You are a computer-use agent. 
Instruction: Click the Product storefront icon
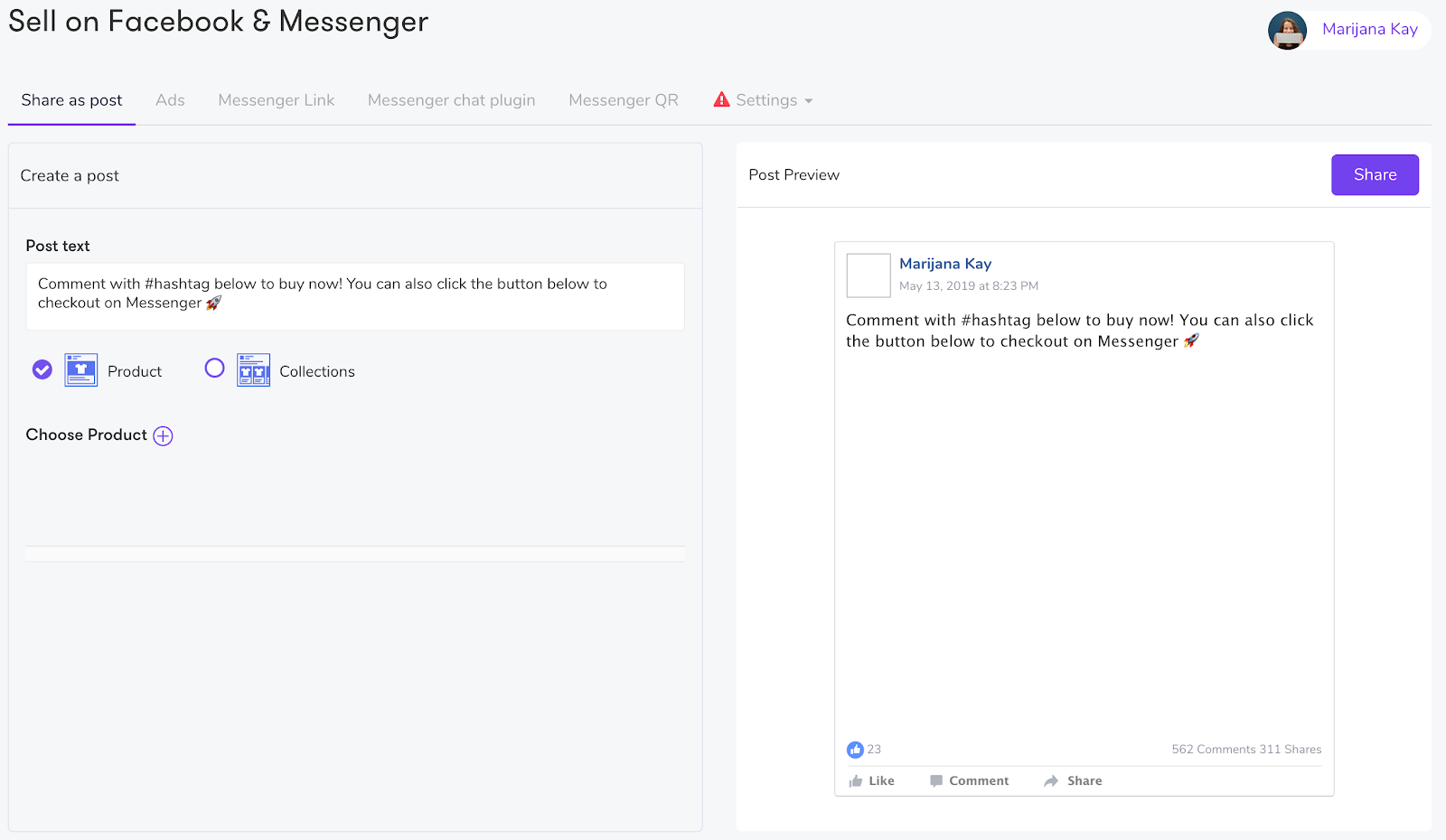coord(80,369)
